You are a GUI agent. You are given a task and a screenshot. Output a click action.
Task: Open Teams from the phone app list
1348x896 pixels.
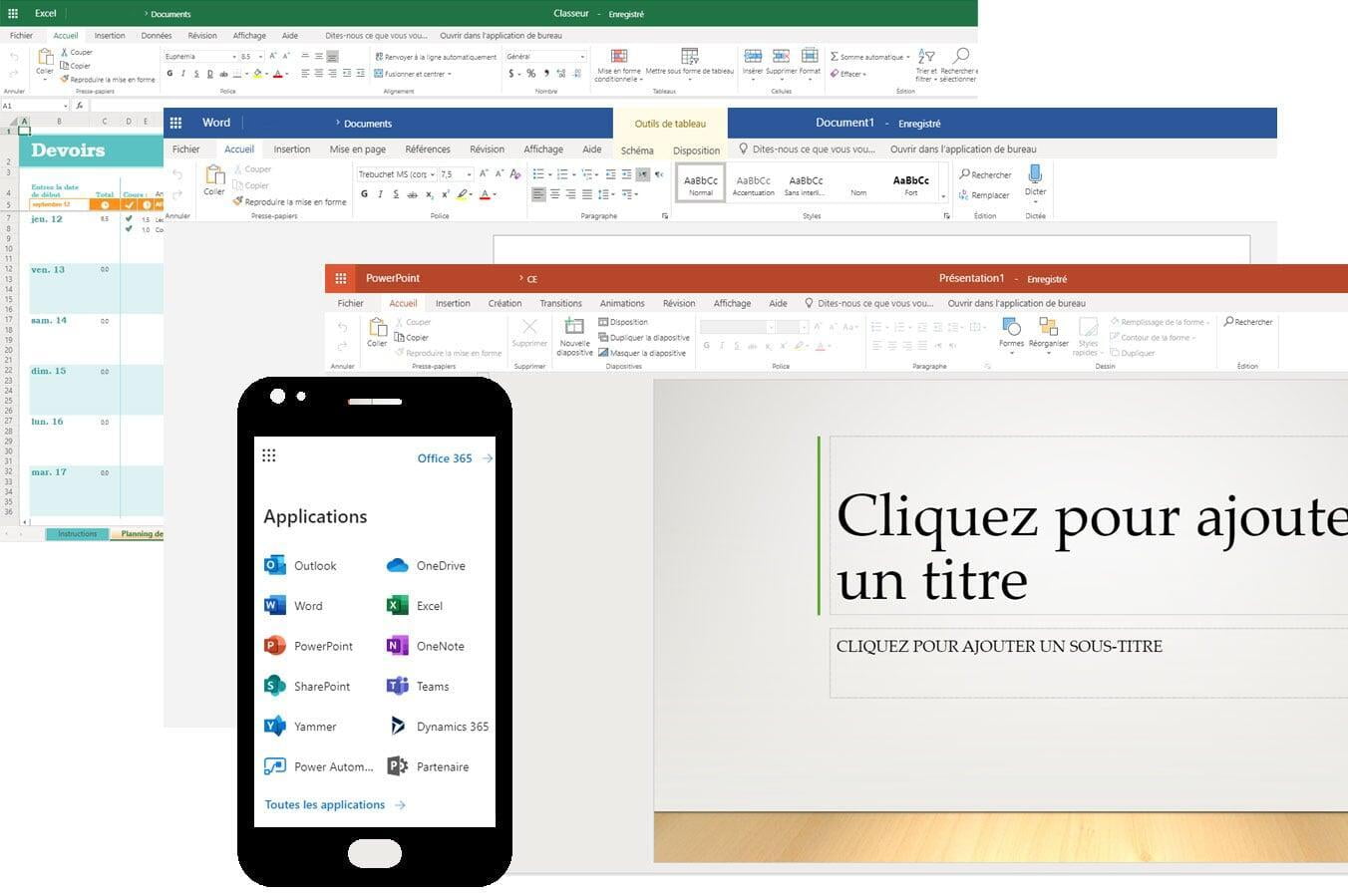coord(418,686)
